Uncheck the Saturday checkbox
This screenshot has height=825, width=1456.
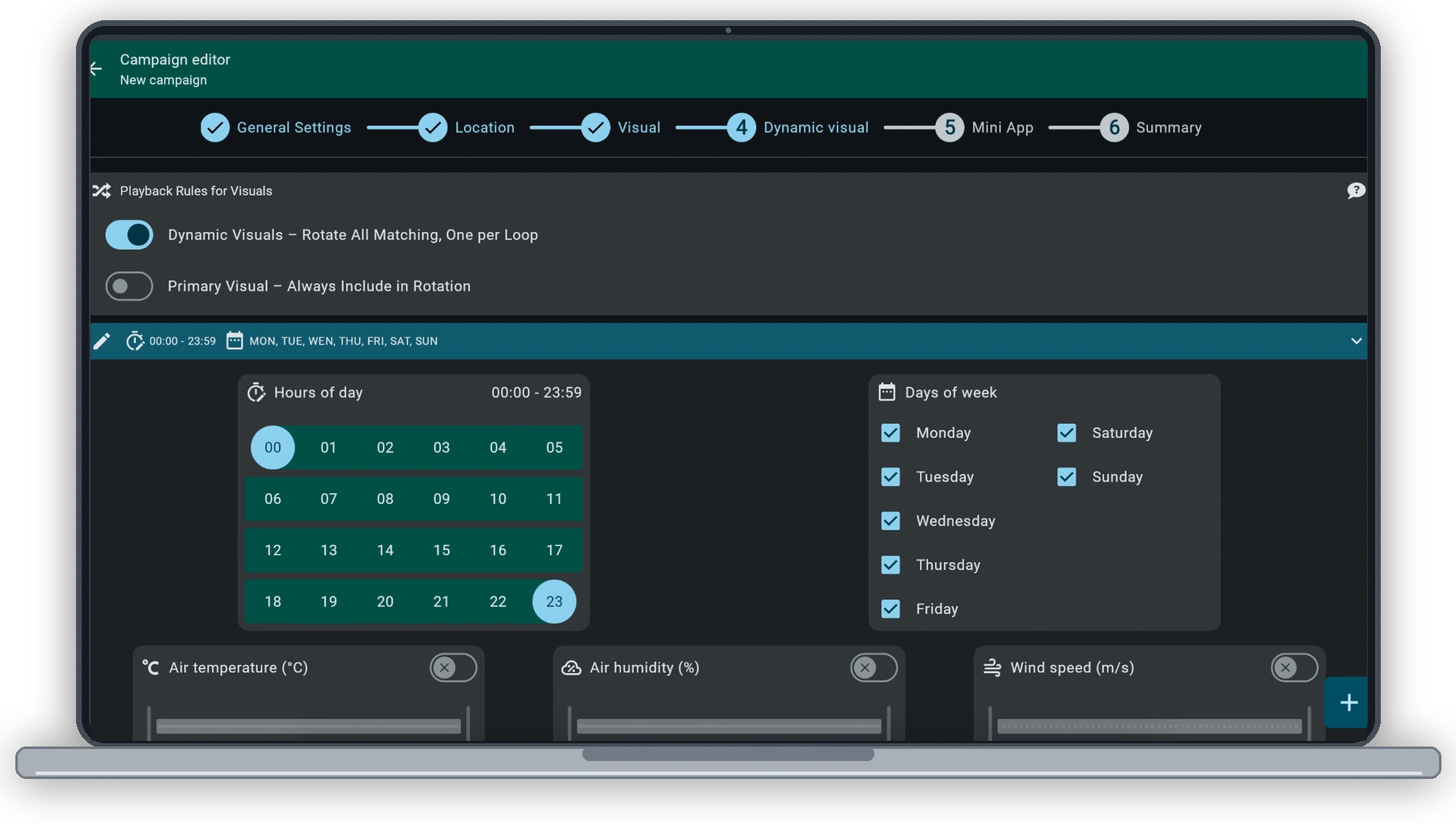click(1067, 433)
